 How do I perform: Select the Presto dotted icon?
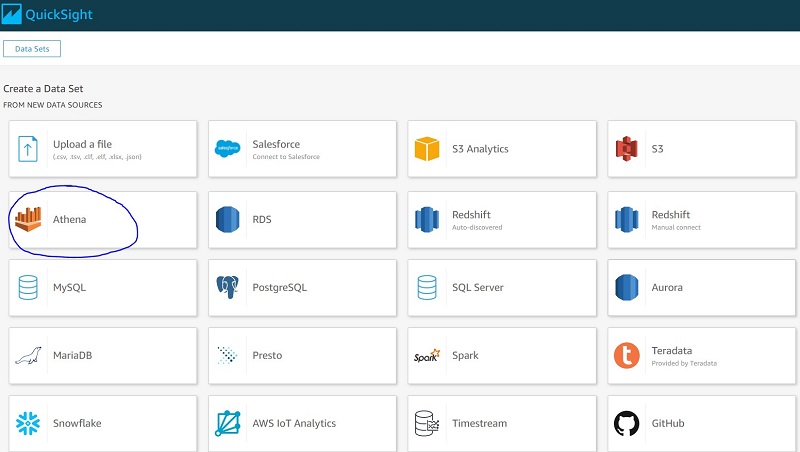tap(228, 355)
